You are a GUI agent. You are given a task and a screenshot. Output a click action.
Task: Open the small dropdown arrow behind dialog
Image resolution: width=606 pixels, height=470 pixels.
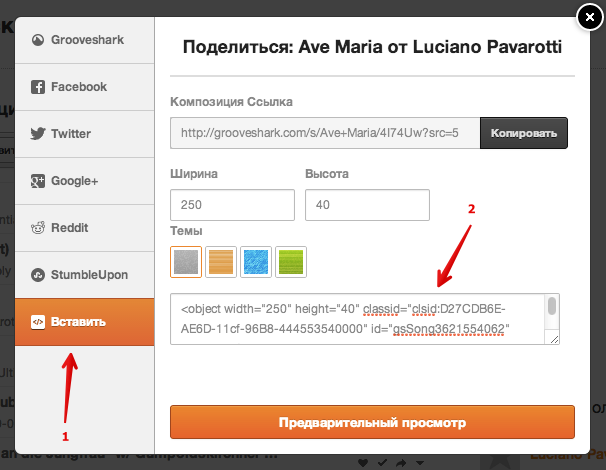[x=420, y=463]
